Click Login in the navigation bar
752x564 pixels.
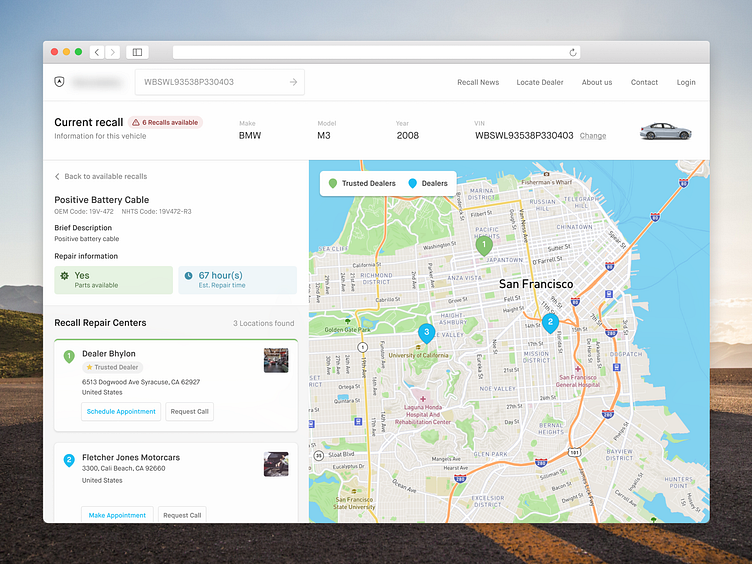click(x=686, y=82)
